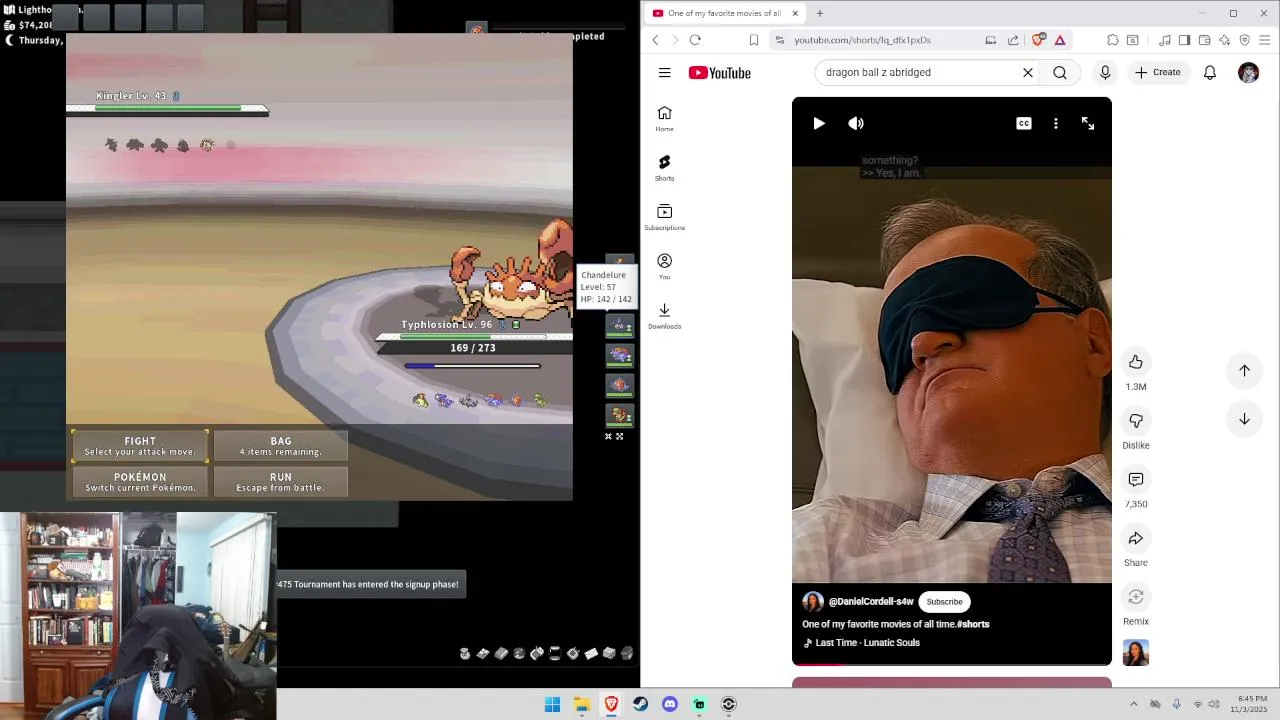1280x720 pixels.
Task: Dislike the Shorts video
Action: click(1136, 421)
